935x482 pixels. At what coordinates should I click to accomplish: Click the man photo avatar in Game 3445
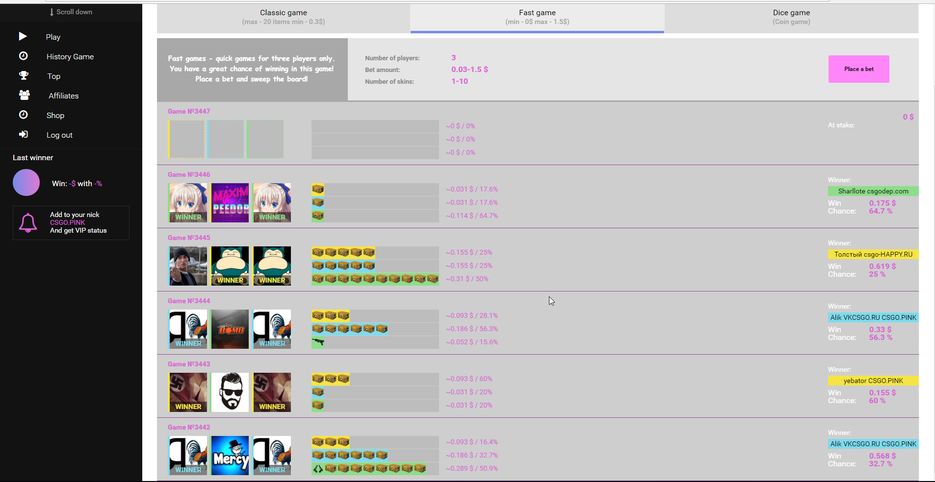pyautogui.click(x=188, y=266)
